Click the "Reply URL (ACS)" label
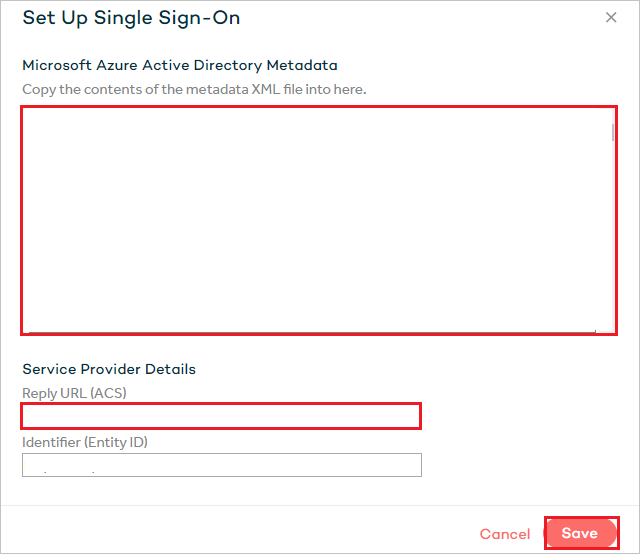The image size is (640, 554). [74, 393]
